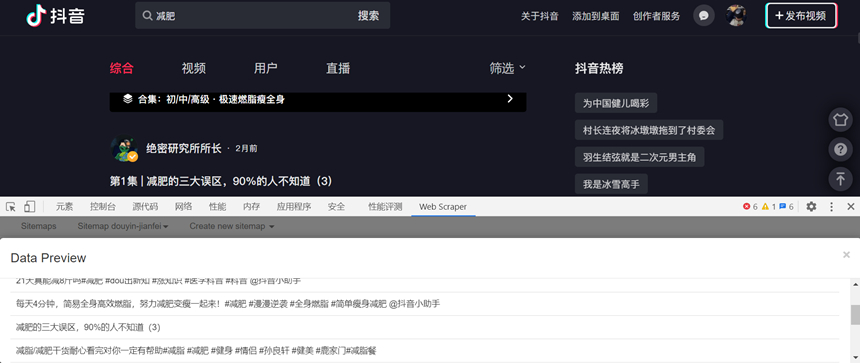
Task: Open the 元素 DevTools tab
Action: click(x=64, y=207)
